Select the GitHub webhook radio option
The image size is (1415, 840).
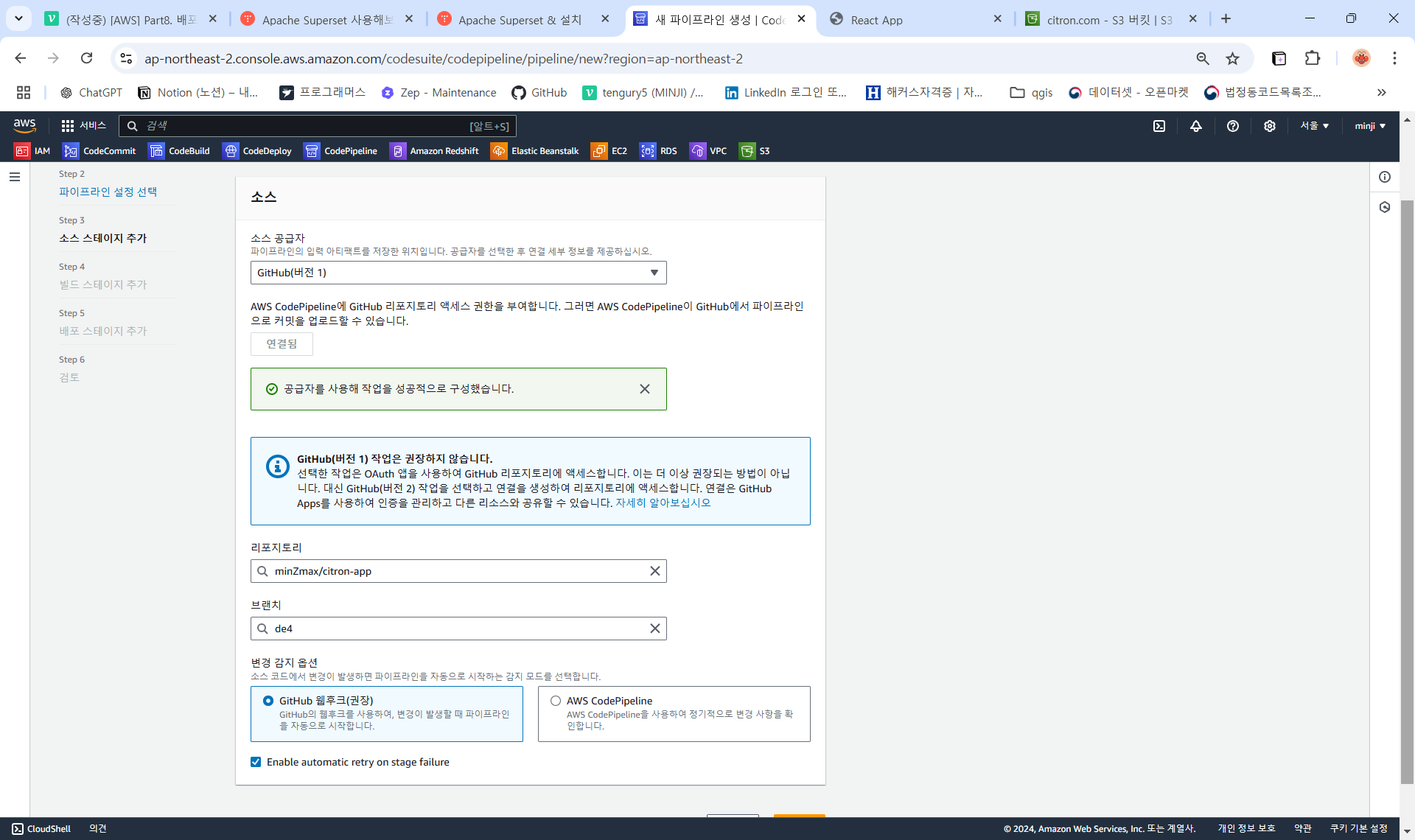[268, 701]
